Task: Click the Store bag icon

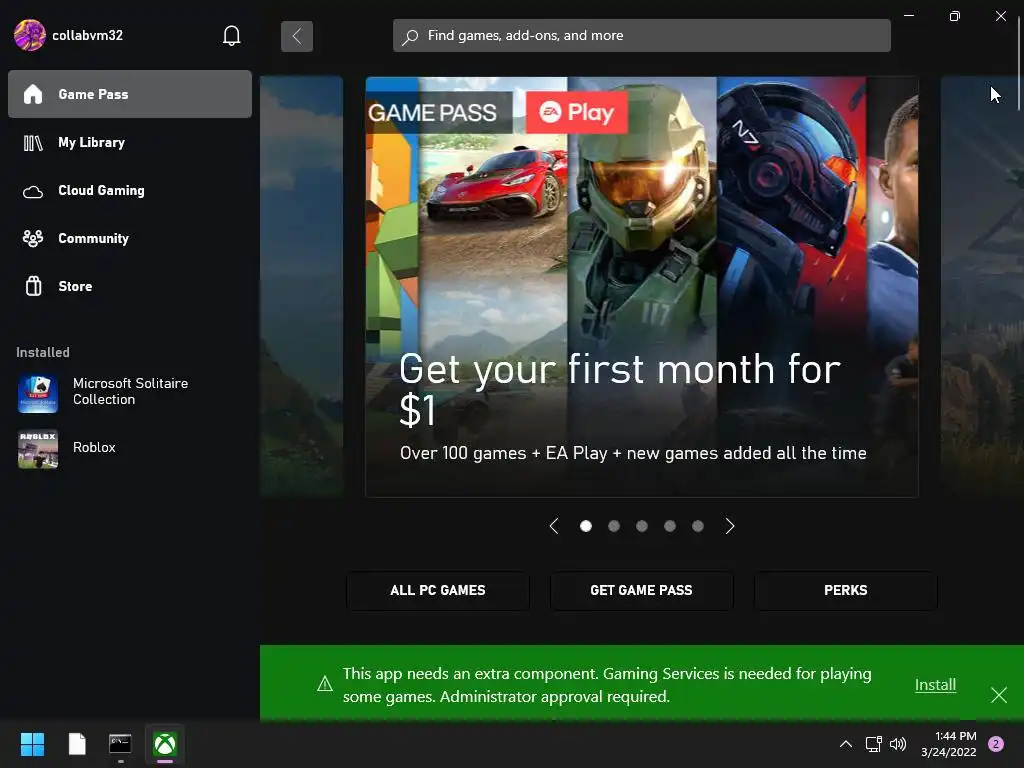Action: click(x=33, y=286)
